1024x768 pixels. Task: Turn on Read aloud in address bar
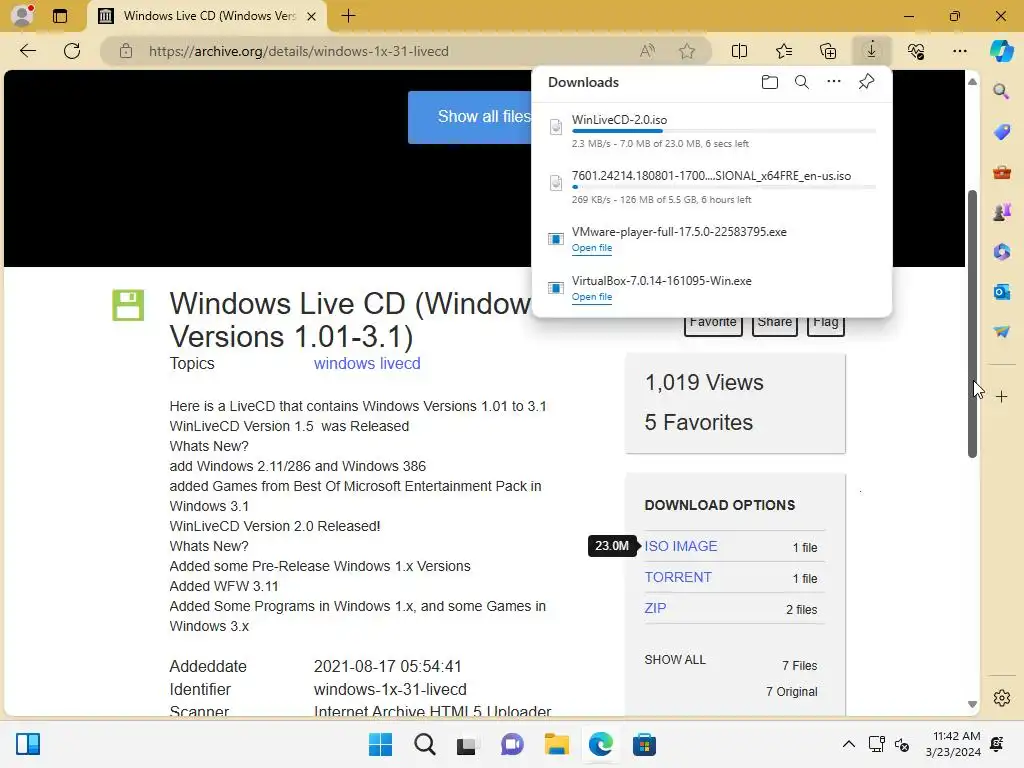(647, 51)
